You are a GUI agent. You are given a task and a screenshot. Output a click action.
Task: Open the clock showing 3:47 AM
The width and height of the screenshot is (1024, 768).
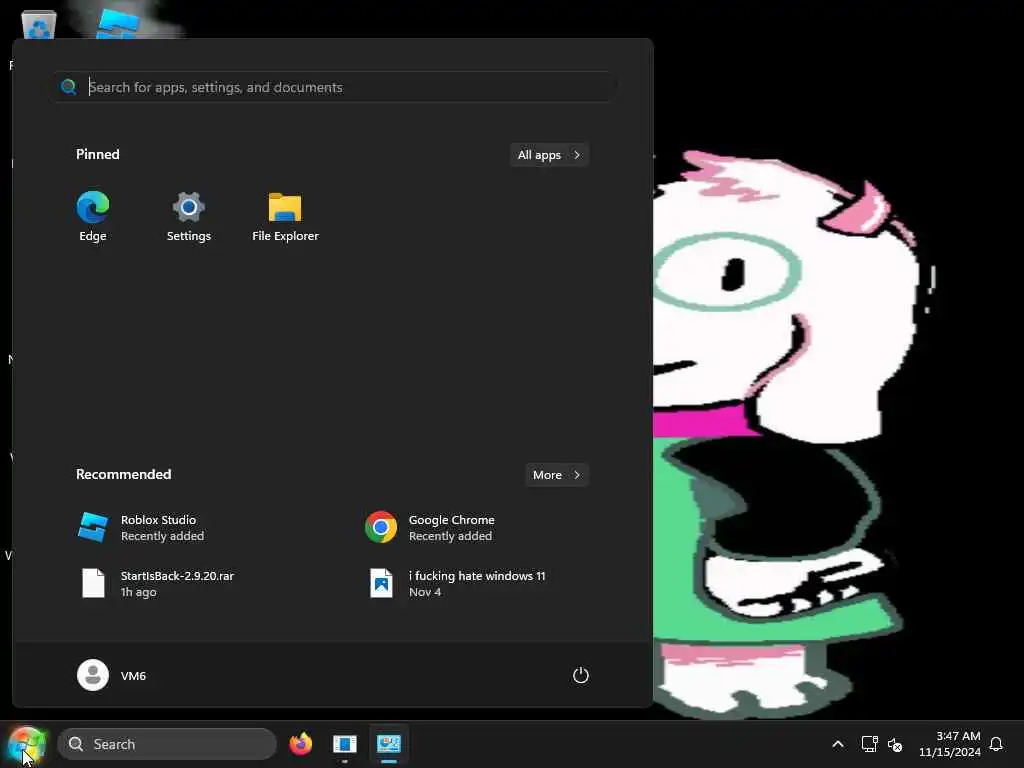tap(950, 744)
